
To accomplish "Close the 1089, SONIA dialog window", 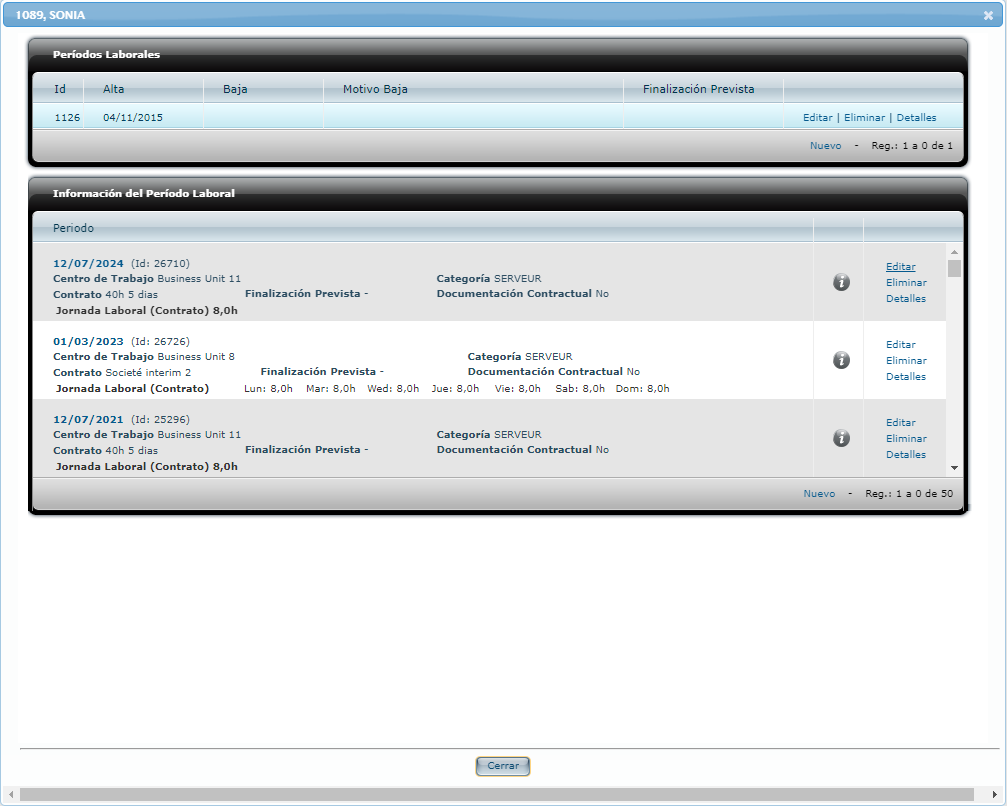I will tap(988, 15).
